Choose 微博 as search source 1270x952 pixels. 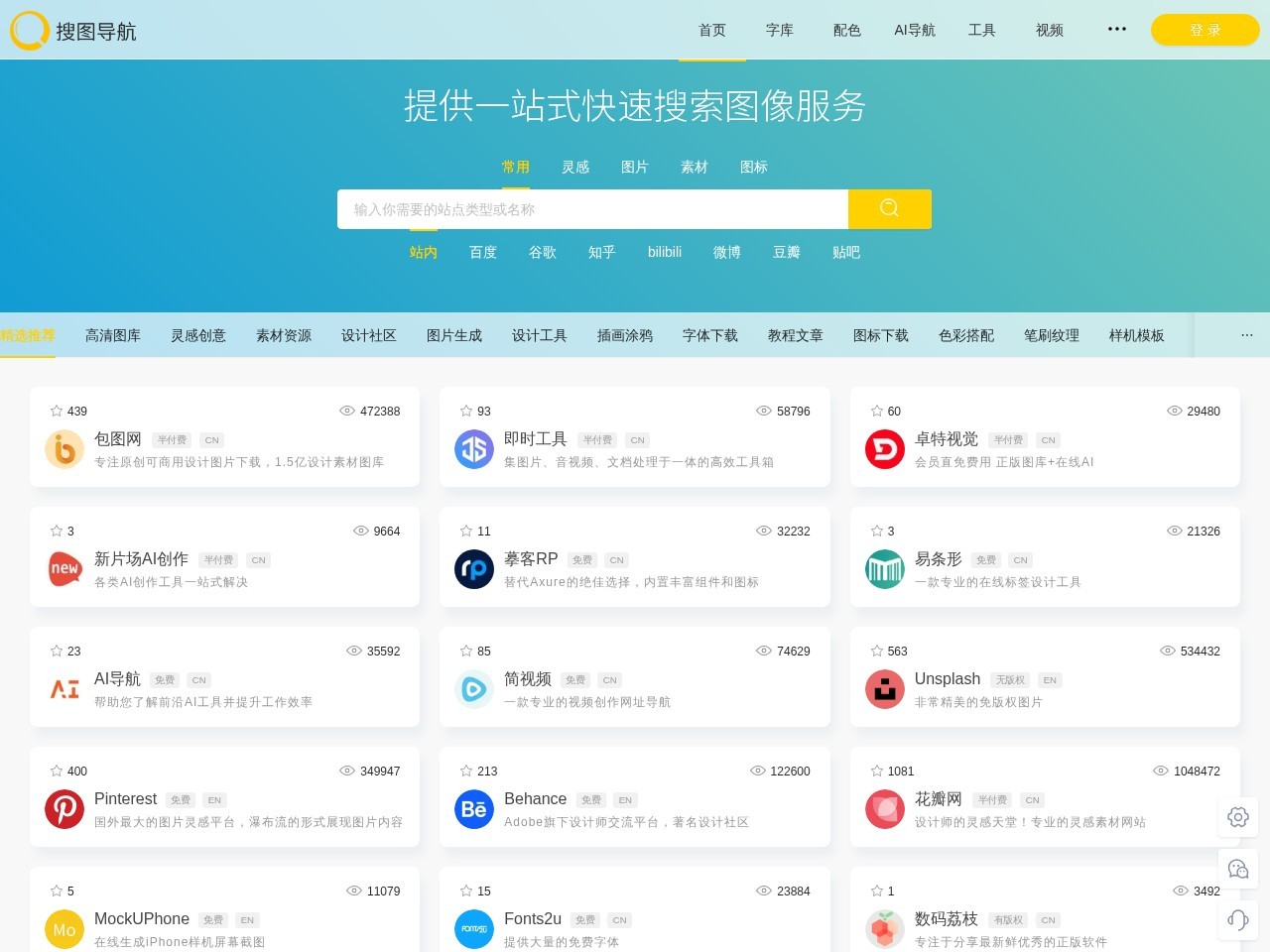[x=727, y=252]
